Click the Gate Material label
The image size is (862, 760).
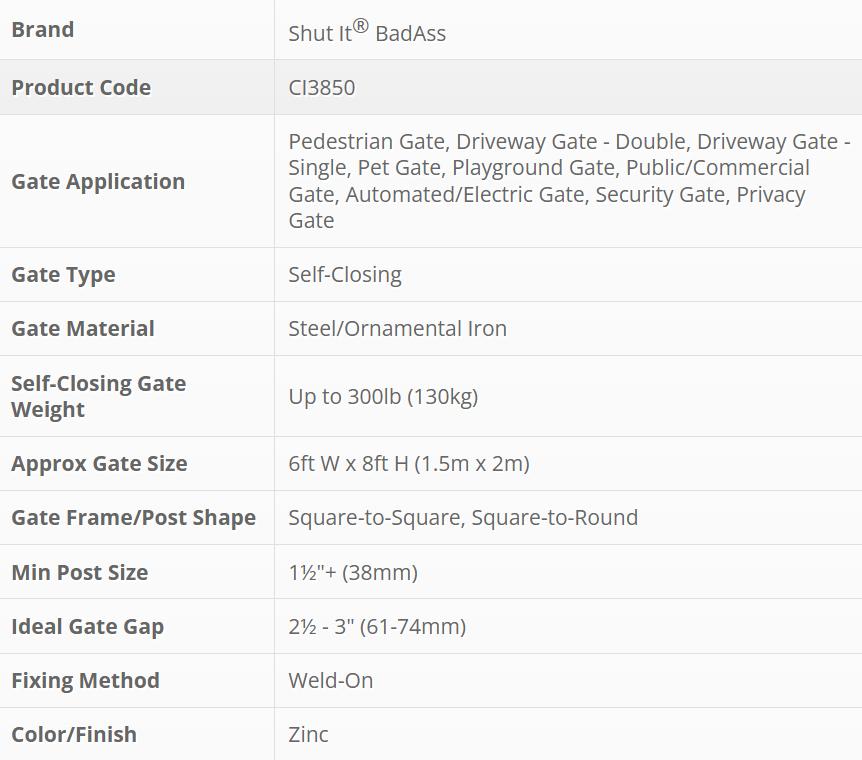point(83,329)
